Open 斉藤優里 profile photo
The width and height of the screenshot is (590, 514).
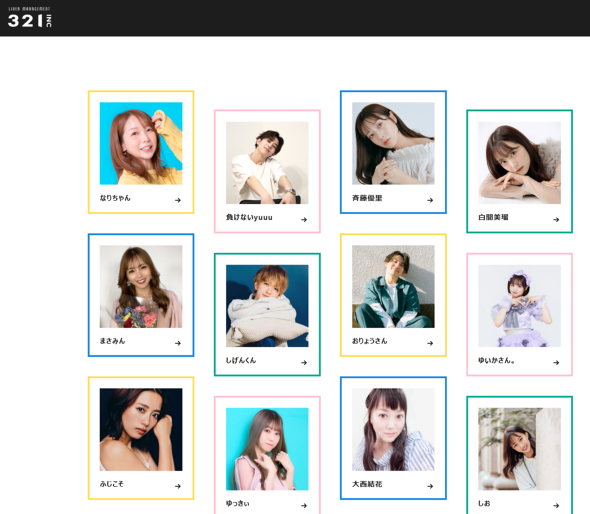tap(393, 143)
